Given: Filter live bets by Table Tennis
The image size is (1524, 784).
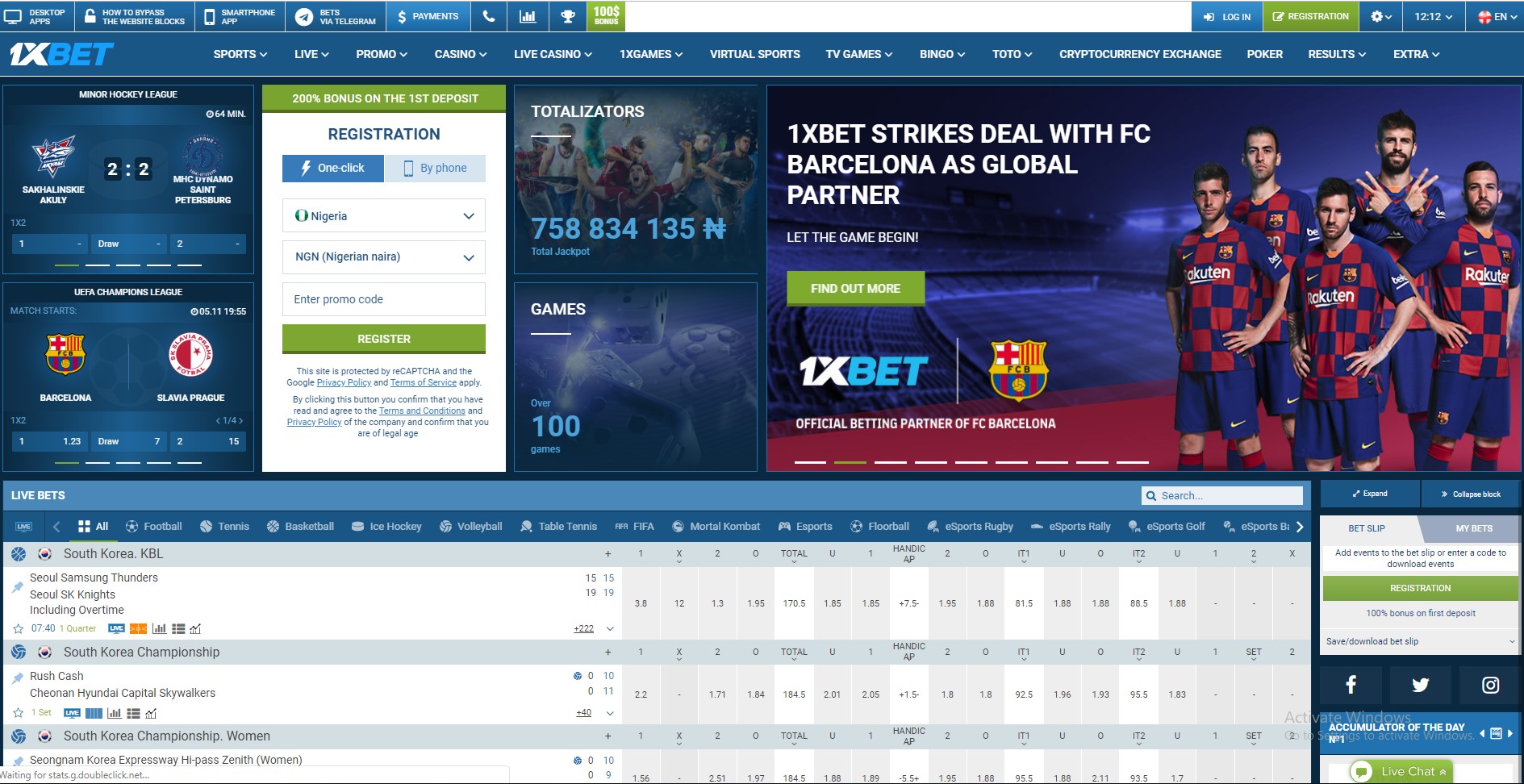Looking at the screenshot, I should (558, 527).
